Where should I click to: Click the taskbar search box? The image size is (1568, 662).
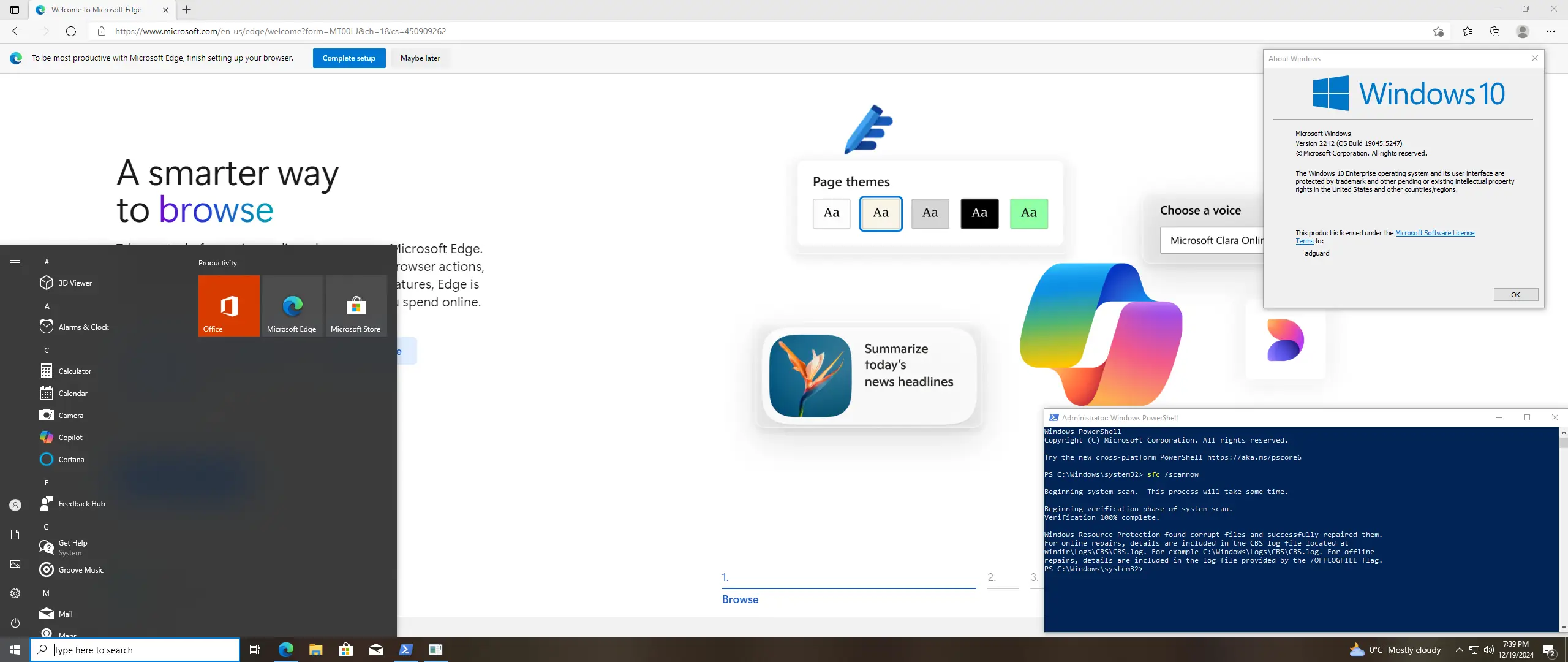pos(135,650)
